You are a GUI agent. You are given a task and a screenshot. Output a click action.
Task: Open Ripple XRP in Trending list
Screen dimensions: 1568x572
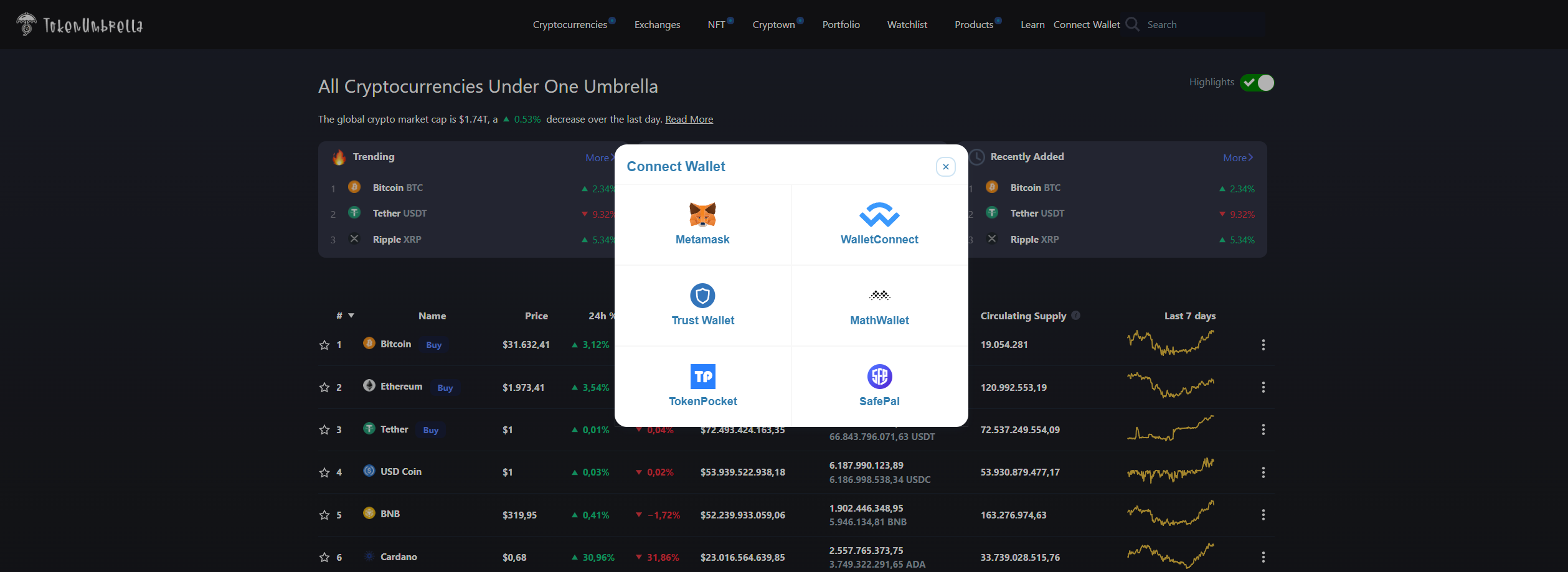tap(397, 240)
